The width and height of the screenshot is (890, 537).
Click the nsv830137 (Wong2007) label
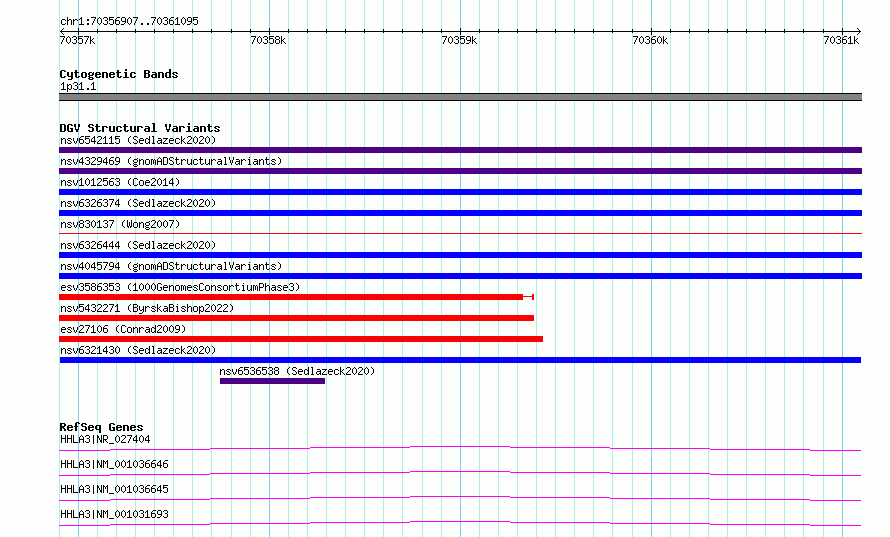coord(120,224)
